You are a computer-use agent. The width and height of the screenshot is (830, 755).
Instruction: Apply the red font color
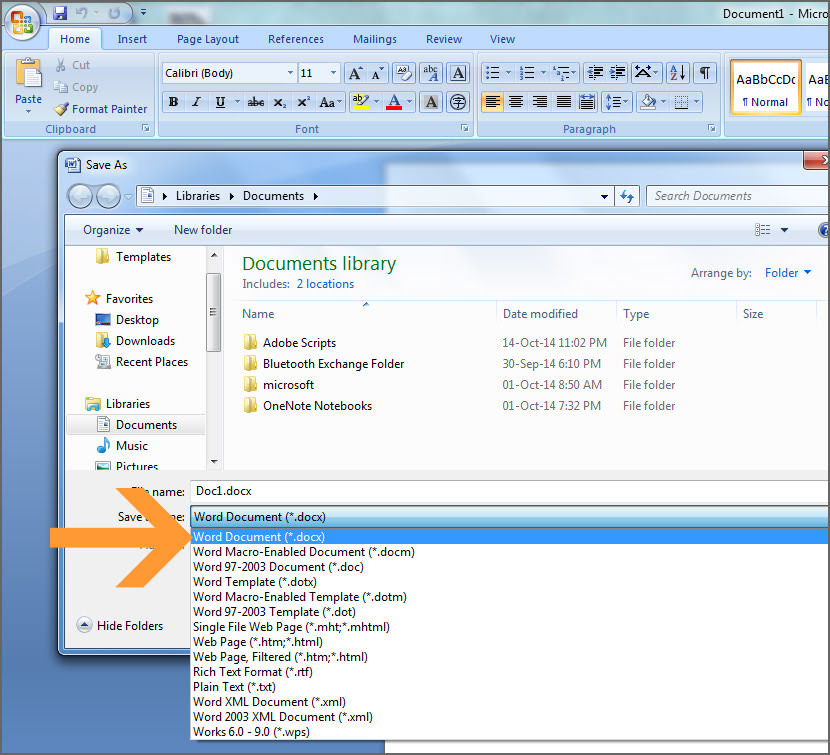click(x=394, y=102)
